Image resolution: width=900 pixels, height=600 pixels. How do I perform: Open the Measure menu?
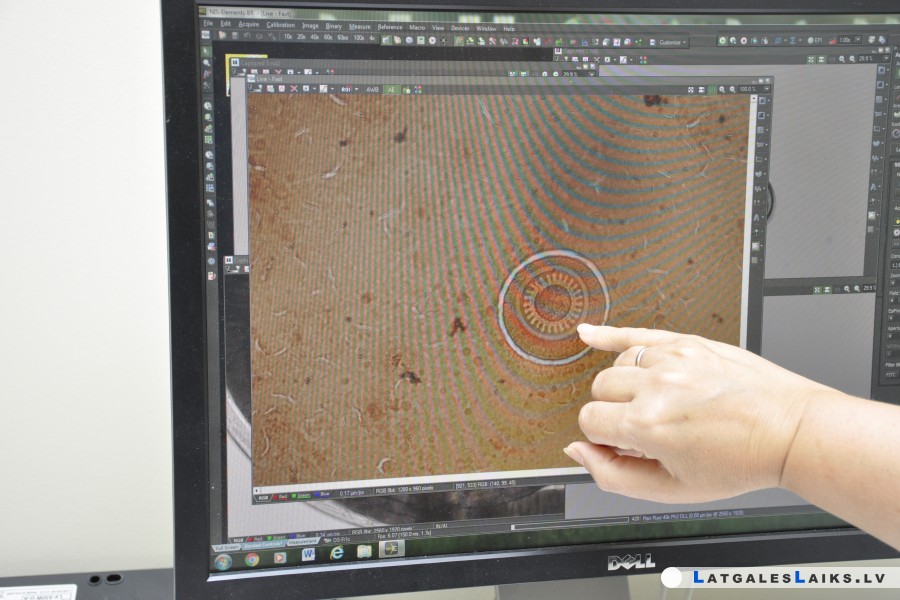[359, 26]
